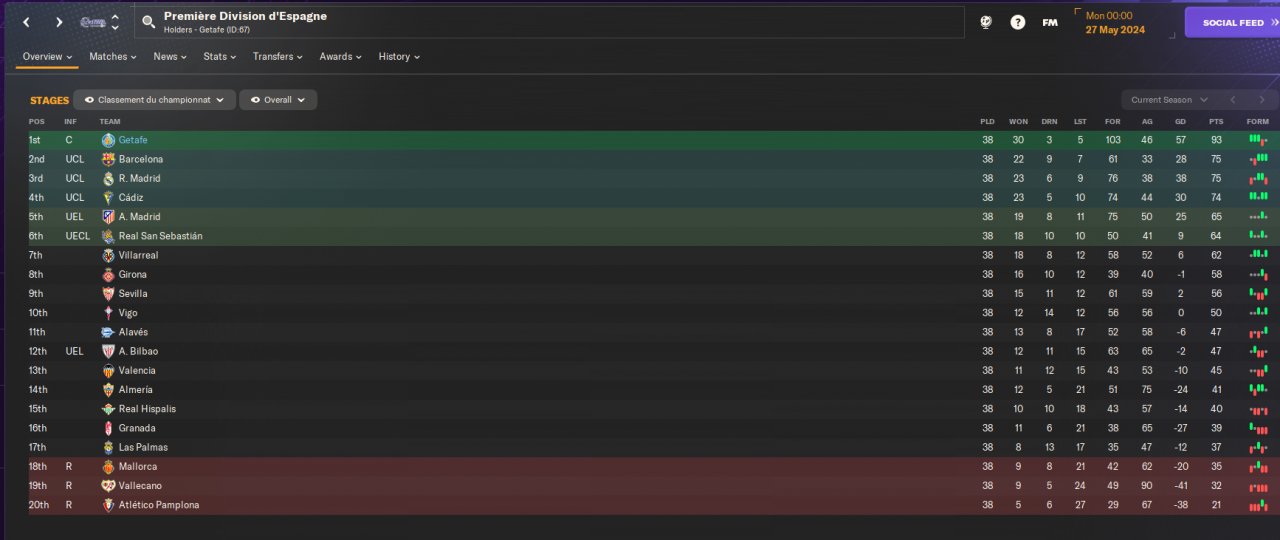Screen dimensions: 1280x540
Task: Open the help question mark icon
Action: (1017, 22)
